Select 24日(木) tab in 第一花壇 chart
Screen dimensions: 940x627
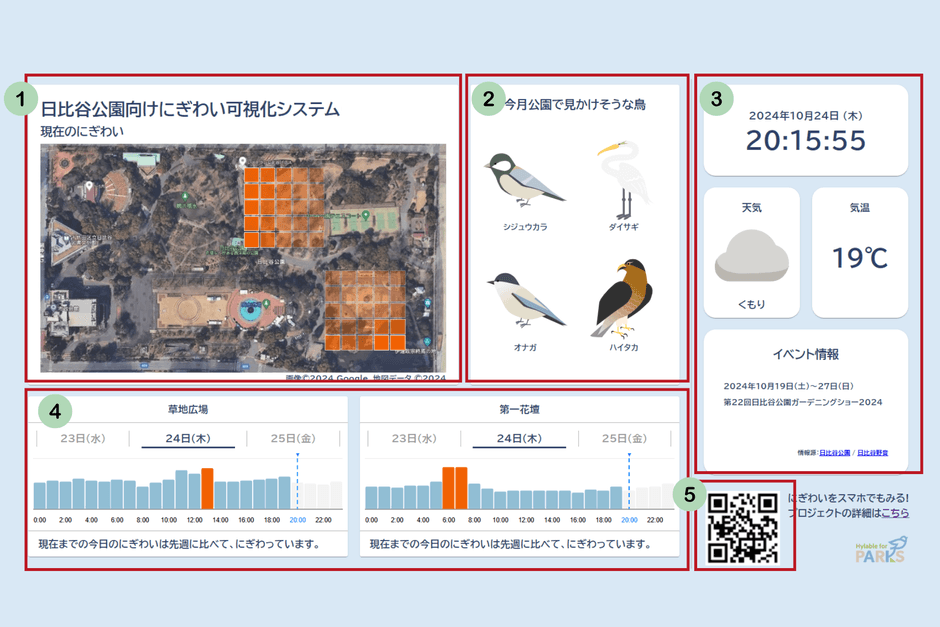(x=518, y=438)
